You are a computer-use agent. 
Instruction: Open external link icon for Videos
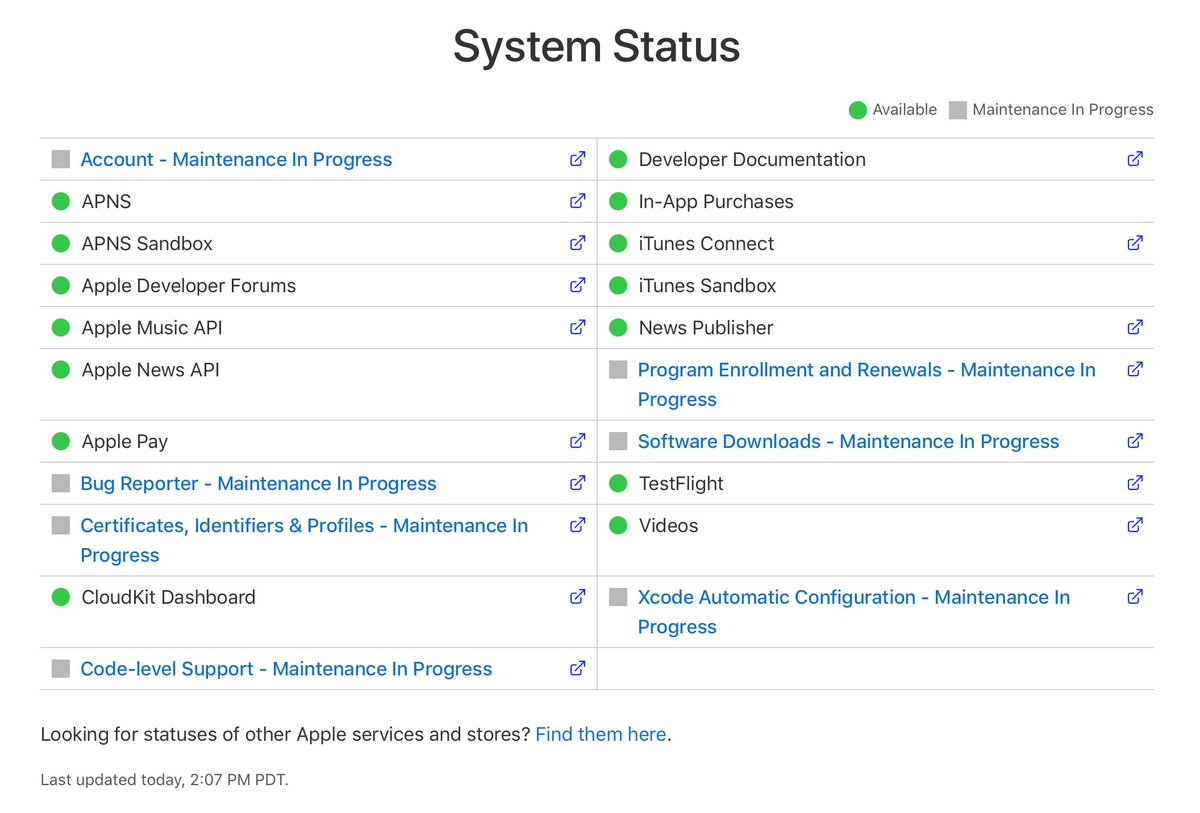point(1135,525)
